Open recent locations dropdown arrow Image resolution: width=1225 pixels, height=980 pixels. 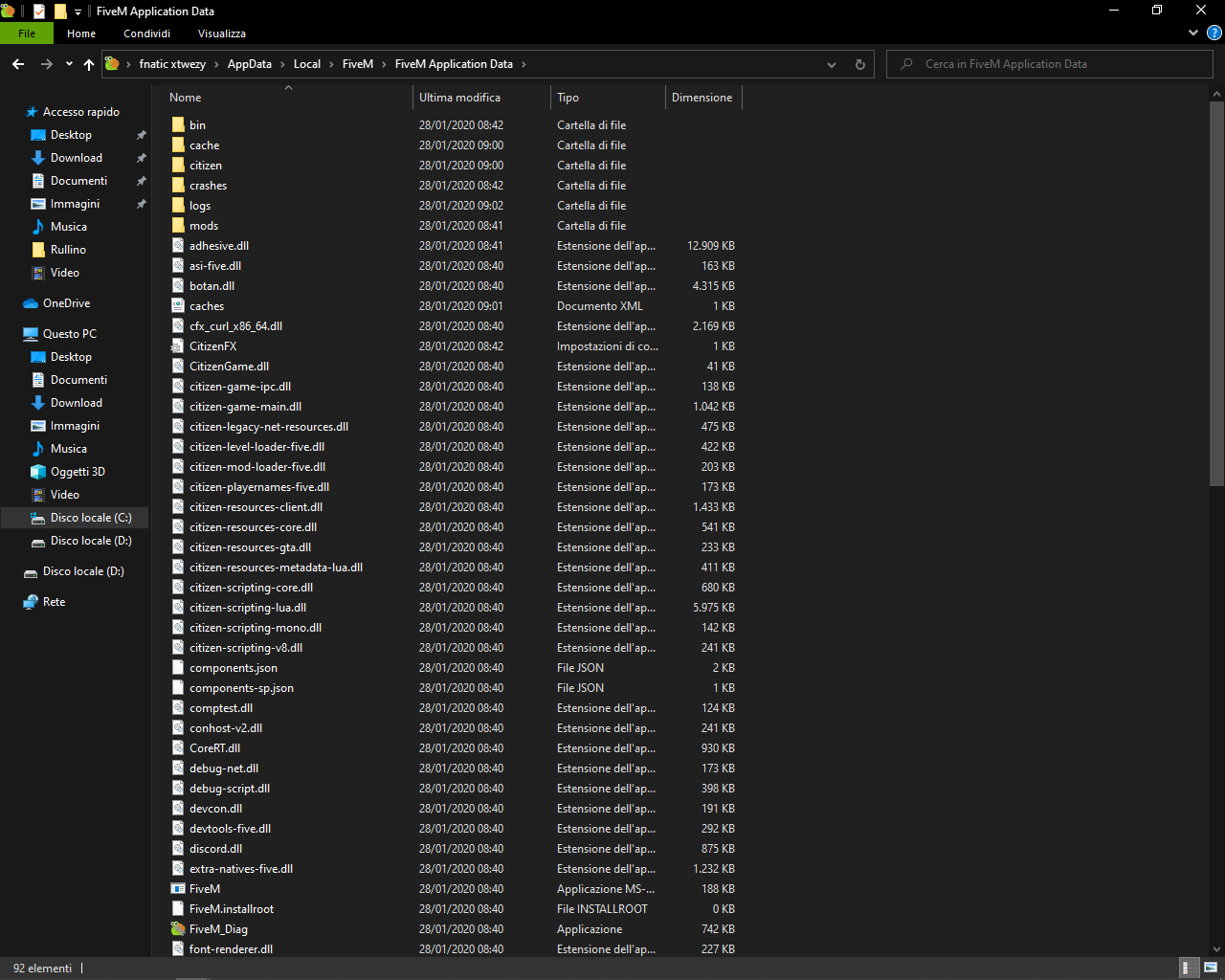(x=69, y=64)
